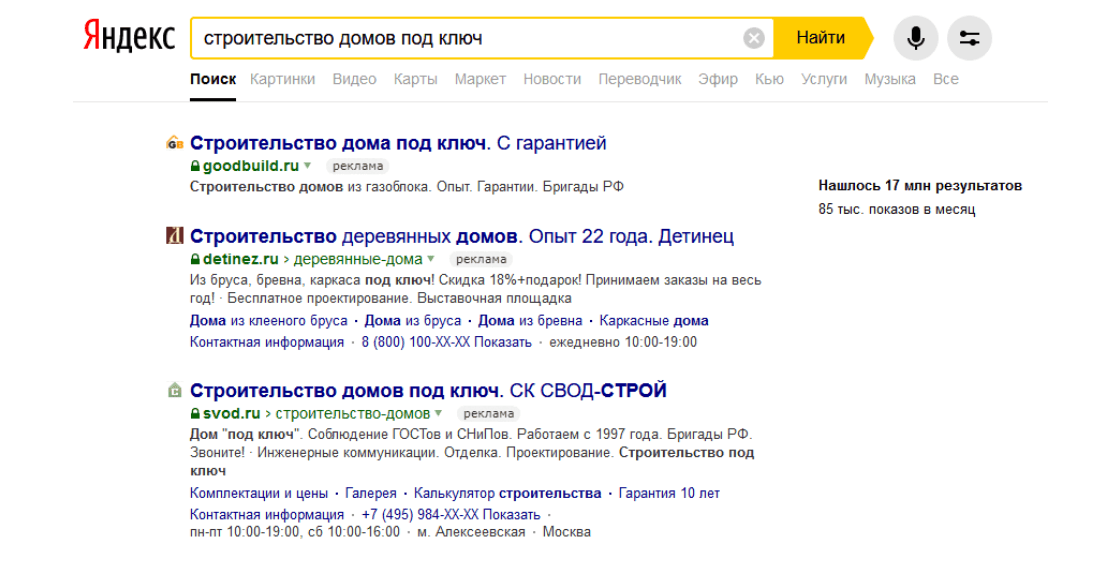Show the hidden 8 (800) phone number
Image resolution: width=1096 pixels, height=570 pixels.
(446, 342)
